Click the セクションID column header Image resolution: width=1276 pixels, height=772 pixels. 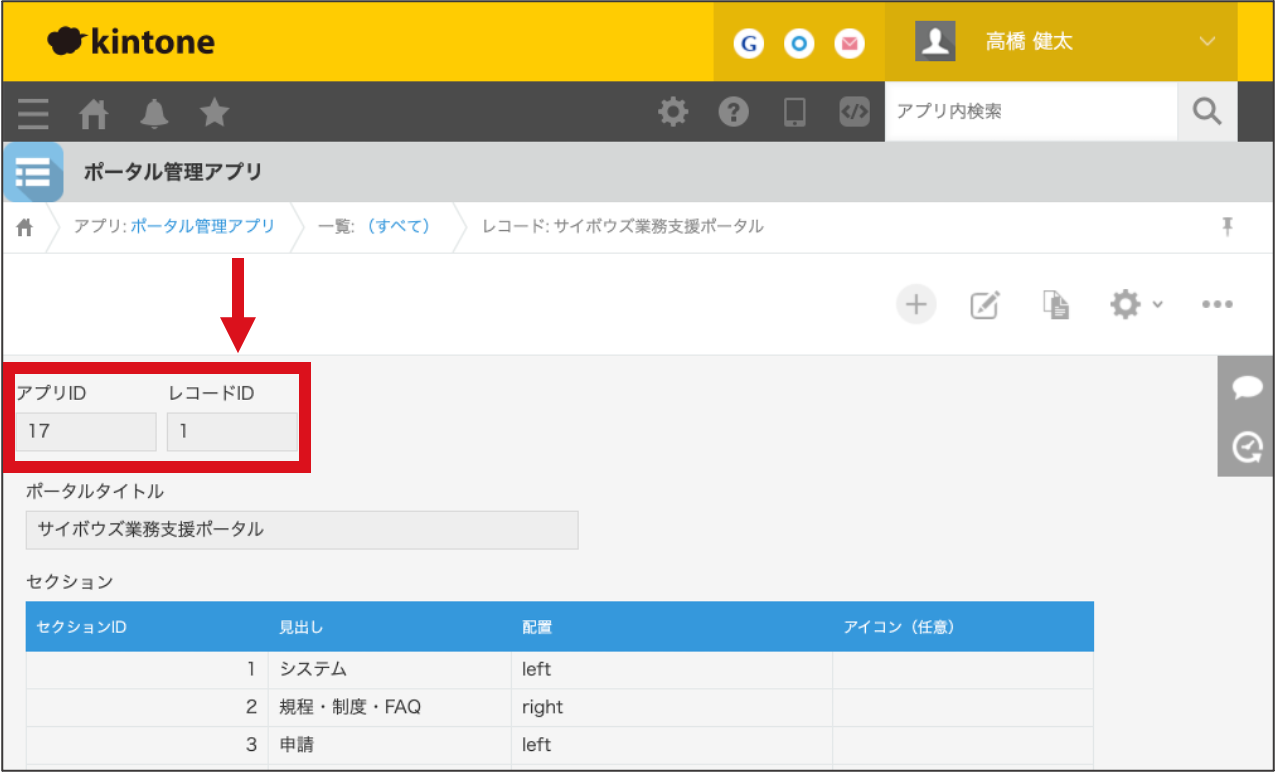click(147, 627)
